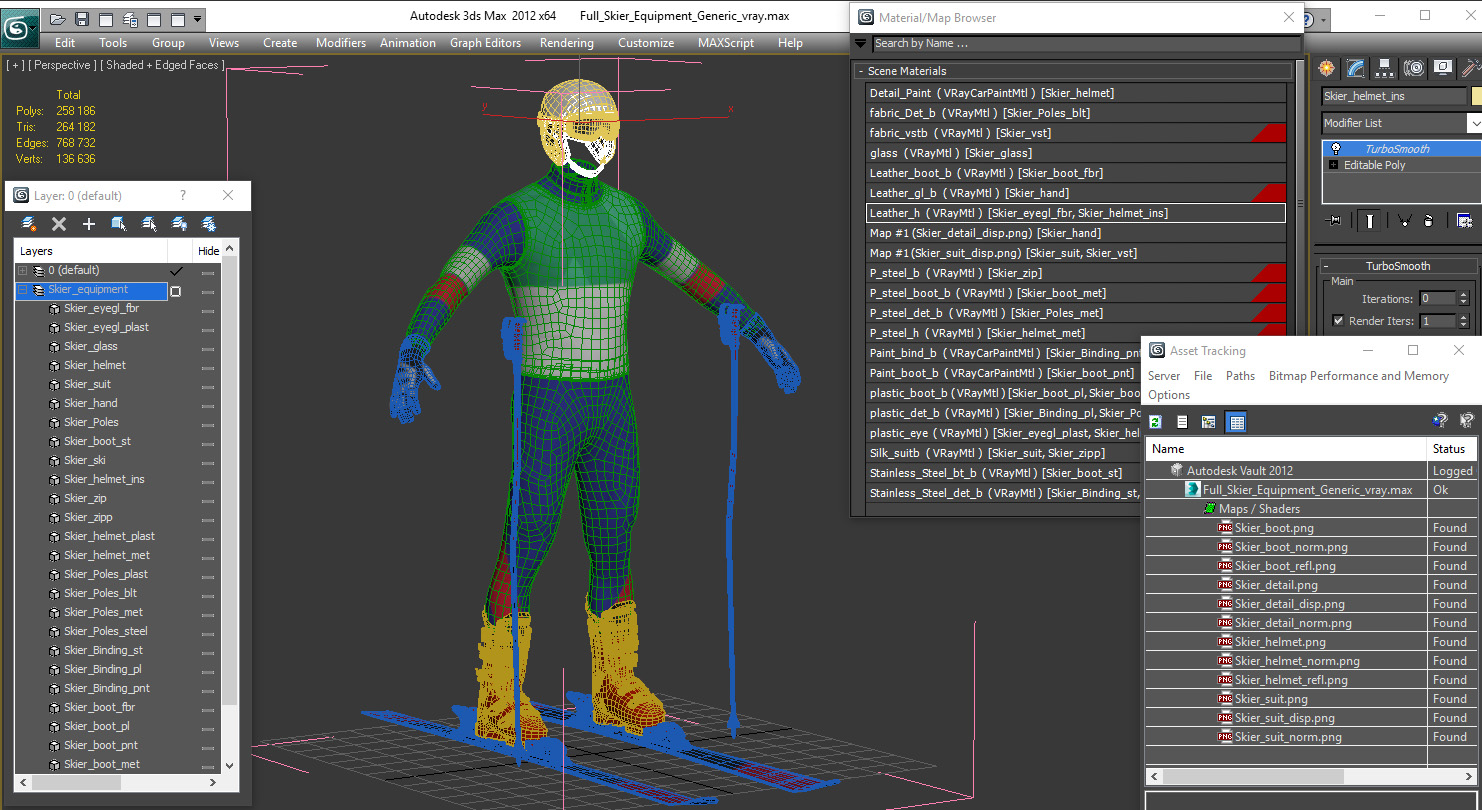Image resolution: width=1482 pixels, height=810 pixels.
Task: Open the Create command panel tab
Action: [x=1326, y=68]
